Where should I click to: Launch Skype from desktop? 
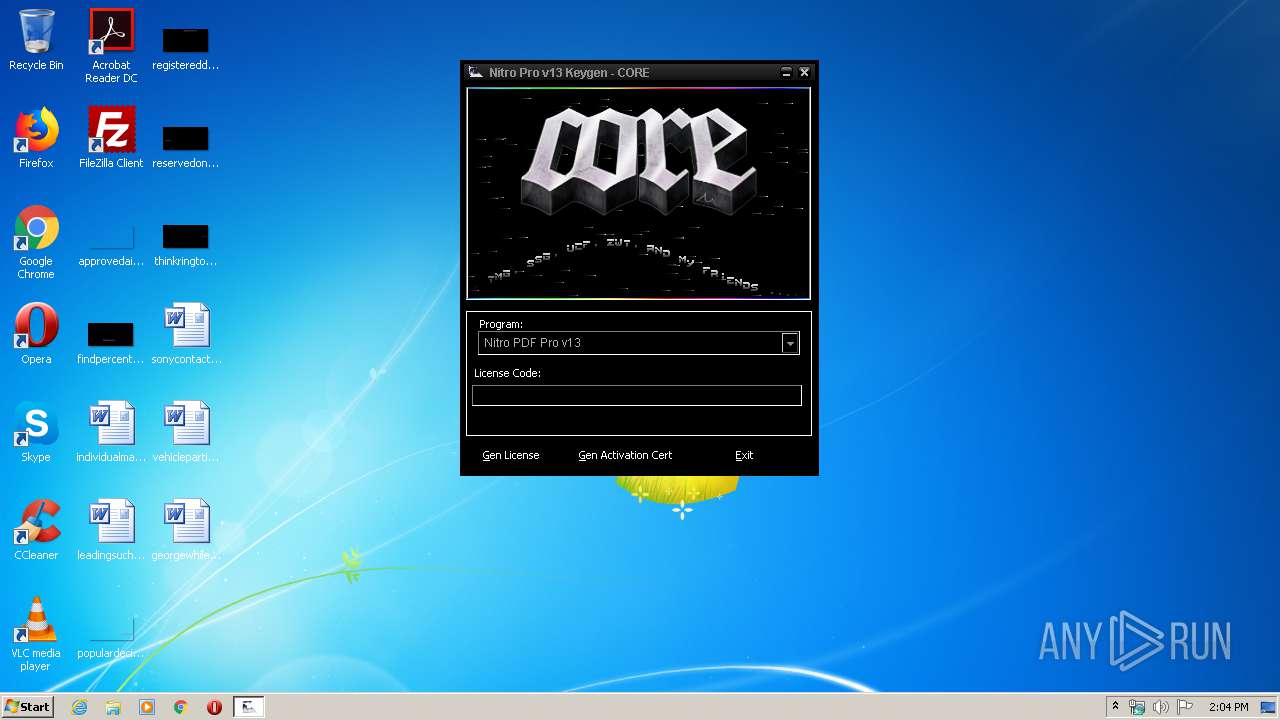(x=36, y=432)
